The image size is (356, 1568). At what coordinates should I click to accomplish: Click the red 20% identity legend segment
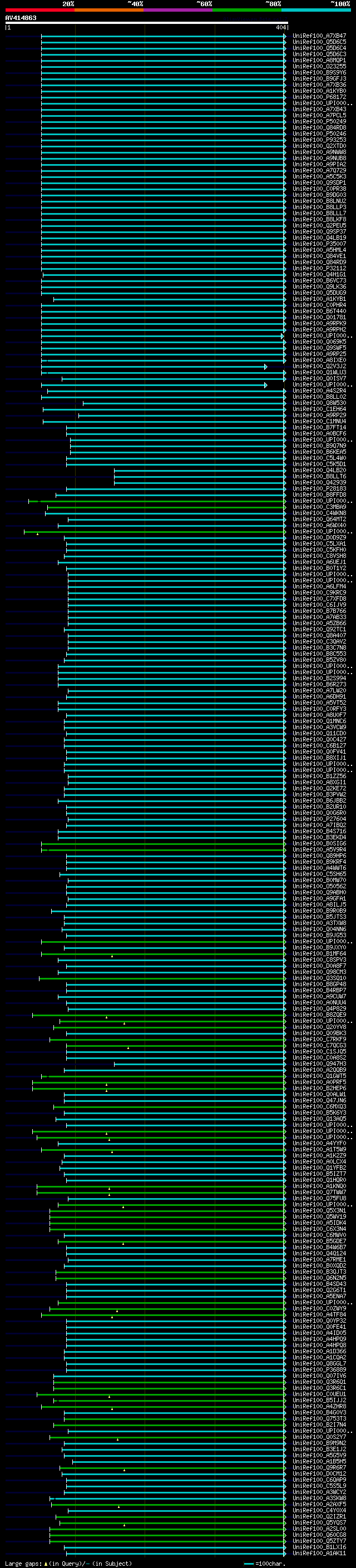(x=39, y=10)
